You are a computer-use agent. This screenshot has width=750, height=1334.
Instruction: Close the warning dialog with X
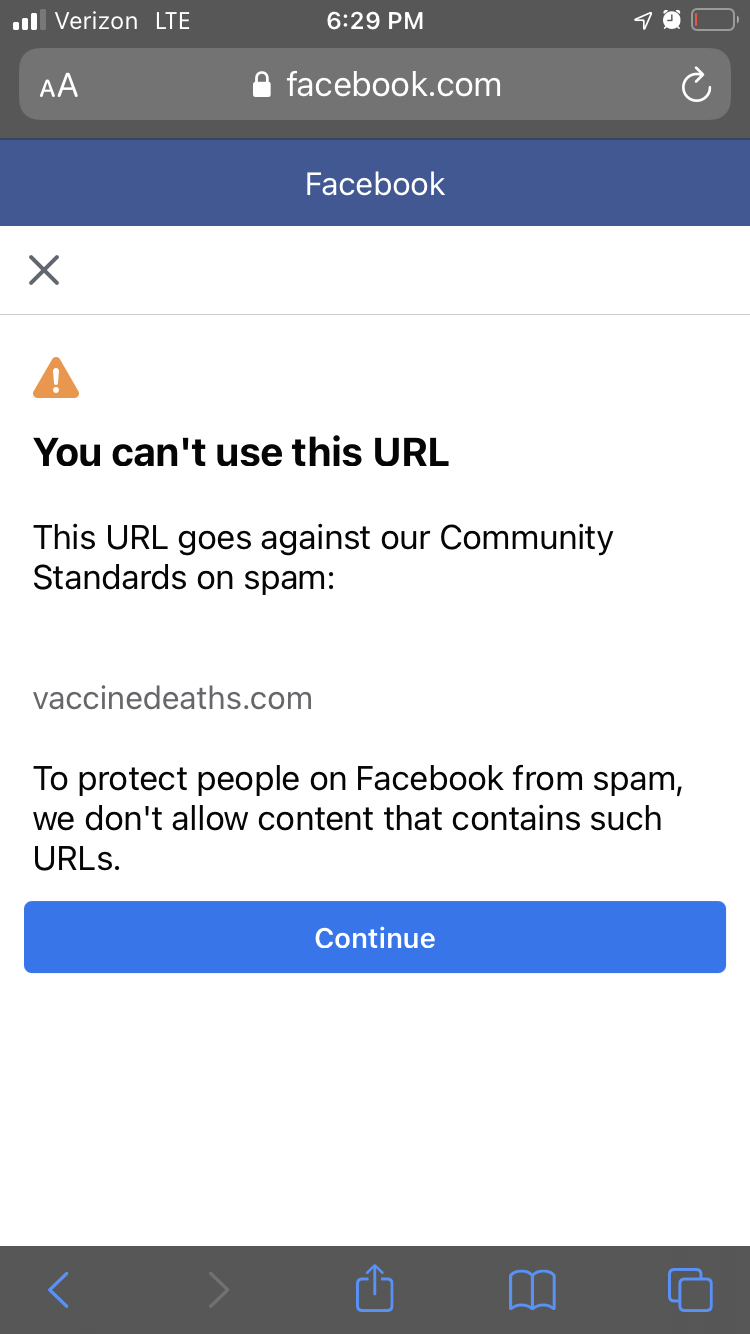pos(44,270)
